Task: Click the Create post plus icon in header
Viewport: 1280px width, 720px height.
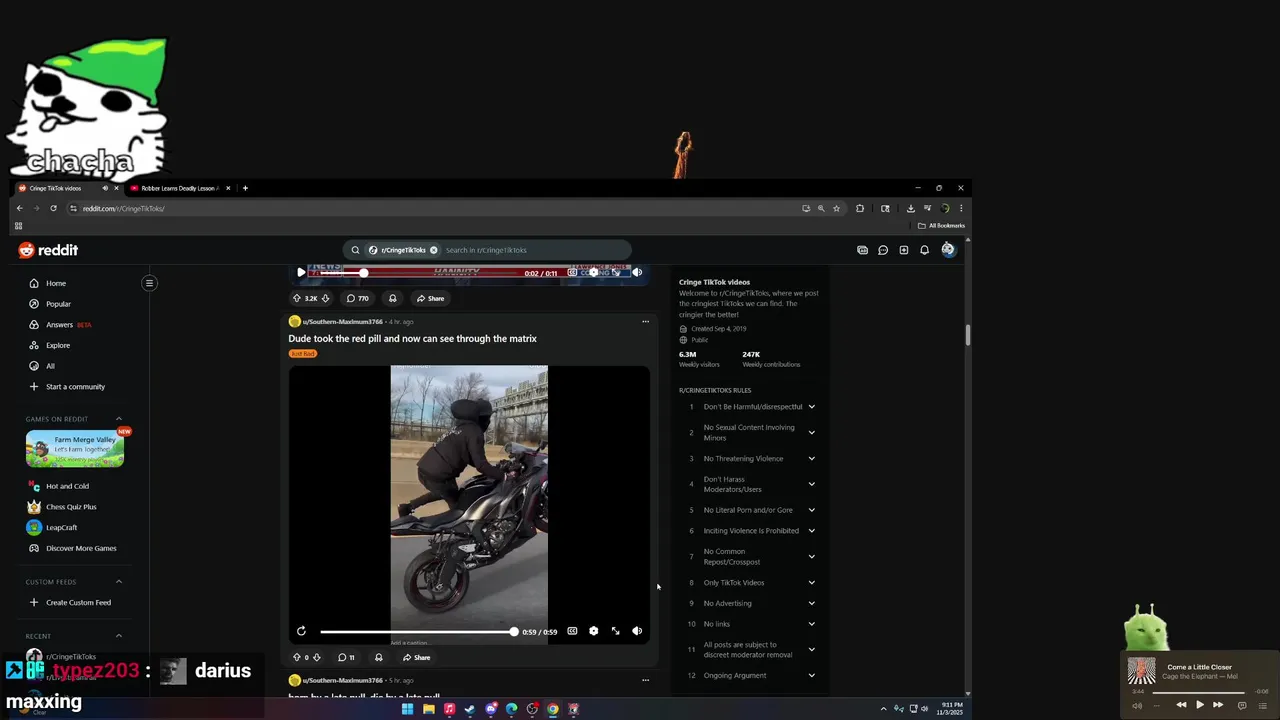Action: pyautogui.click(x=904, y=250)
